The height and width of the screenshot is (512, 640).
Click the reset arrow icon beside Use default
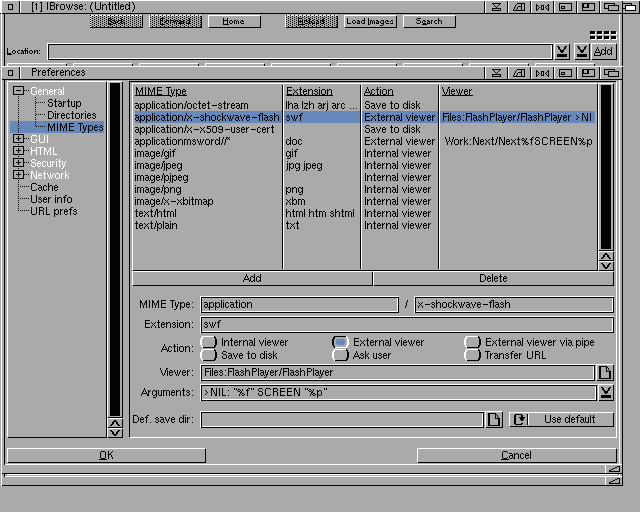click(x=519, y=420)
